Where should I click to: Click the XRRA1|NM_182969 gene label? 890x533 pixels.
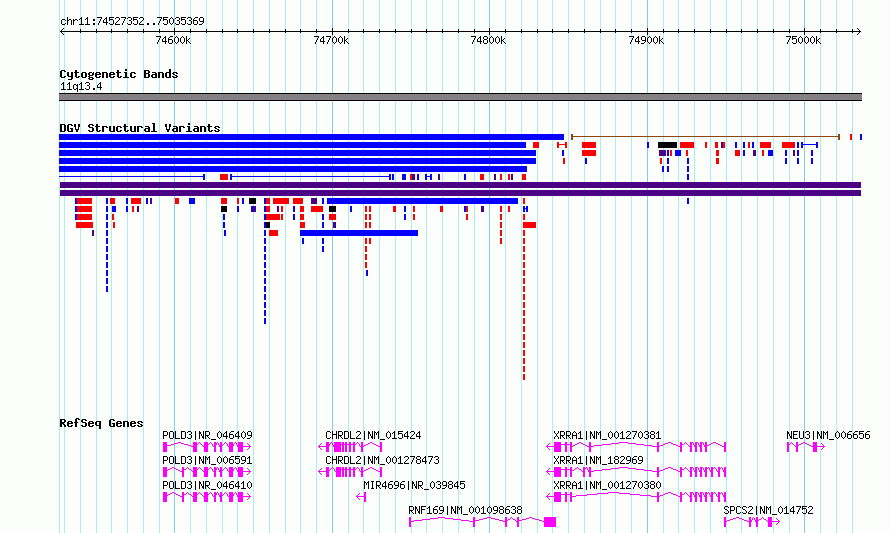point(598,460)
